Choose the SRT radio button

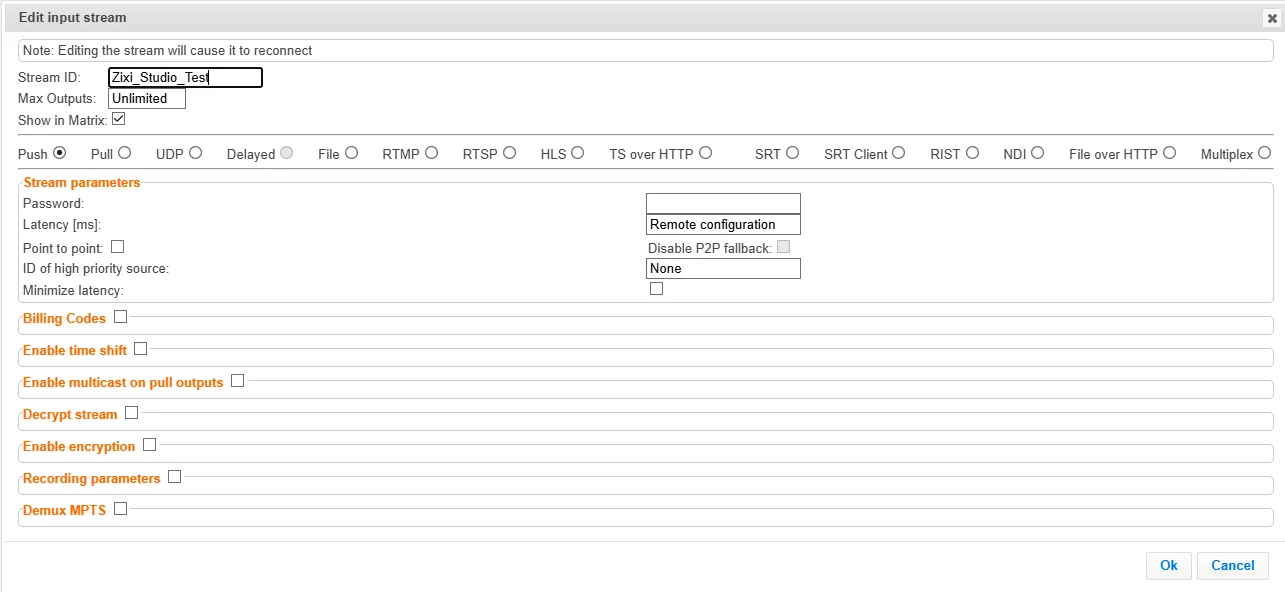tap(792, 153)
